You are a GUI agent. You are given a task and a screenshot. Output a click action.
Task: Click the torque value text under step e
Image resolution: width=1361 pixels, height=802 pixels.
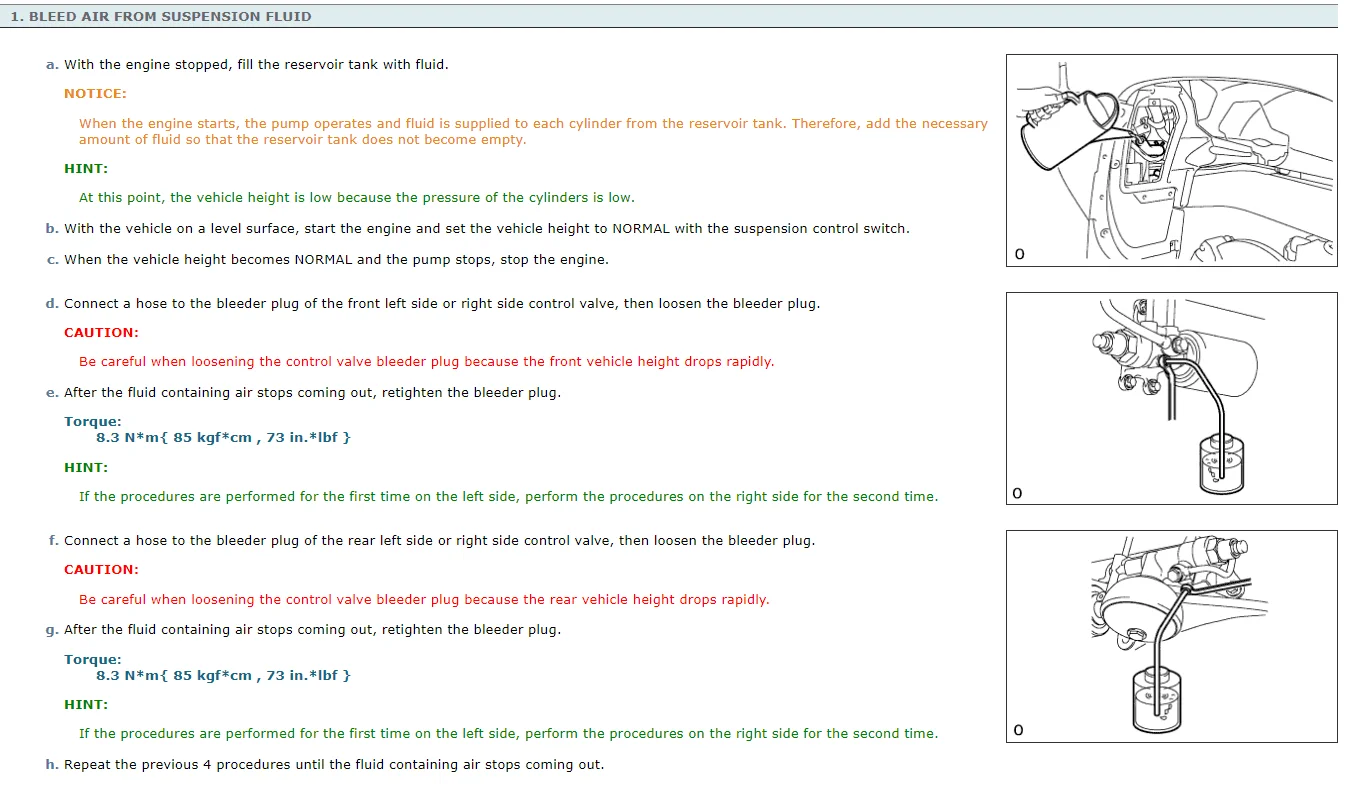pyautogui.click(x=223, y=438)
